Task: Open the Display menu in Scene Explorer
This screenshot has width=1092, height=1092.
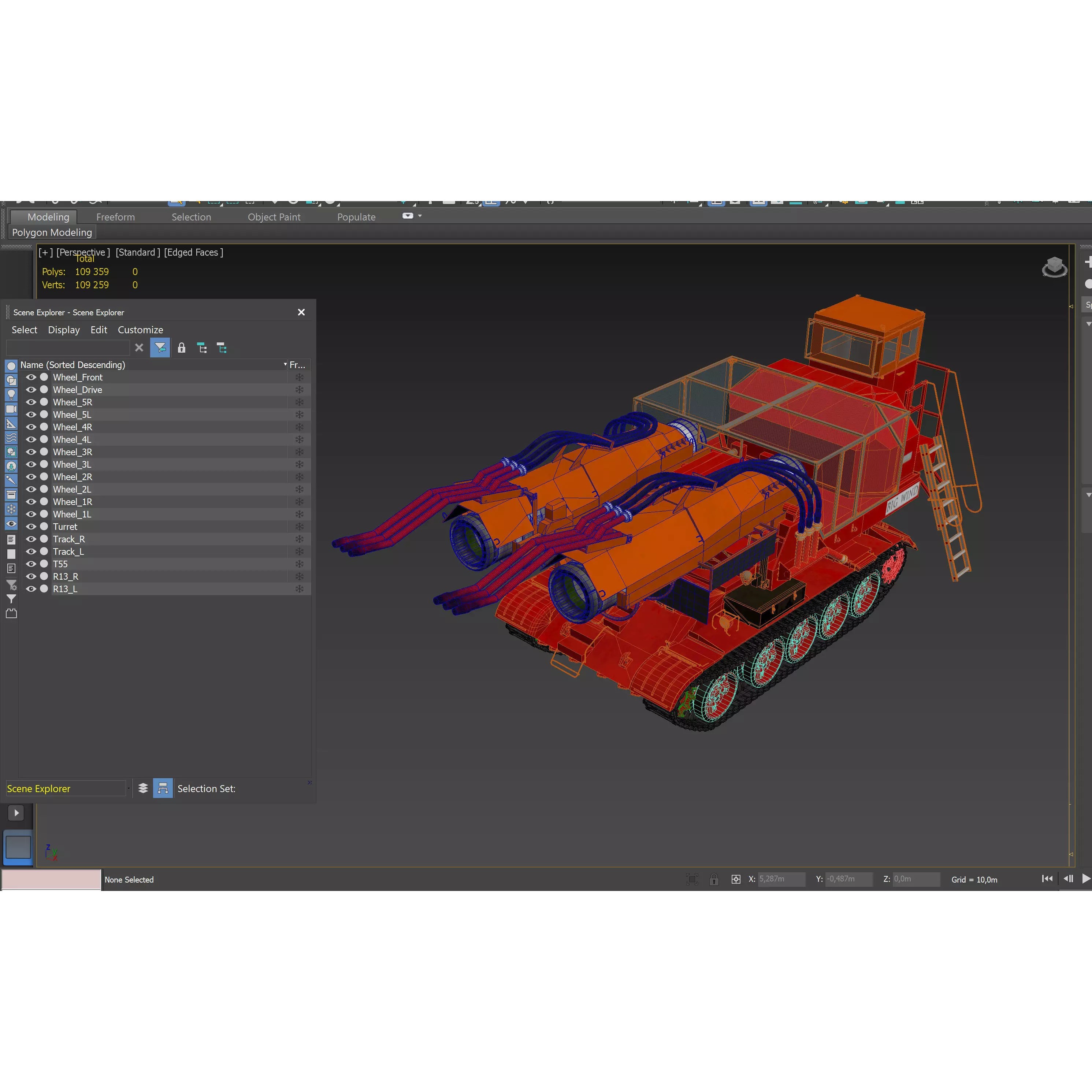Action: (x=63, y=330)
